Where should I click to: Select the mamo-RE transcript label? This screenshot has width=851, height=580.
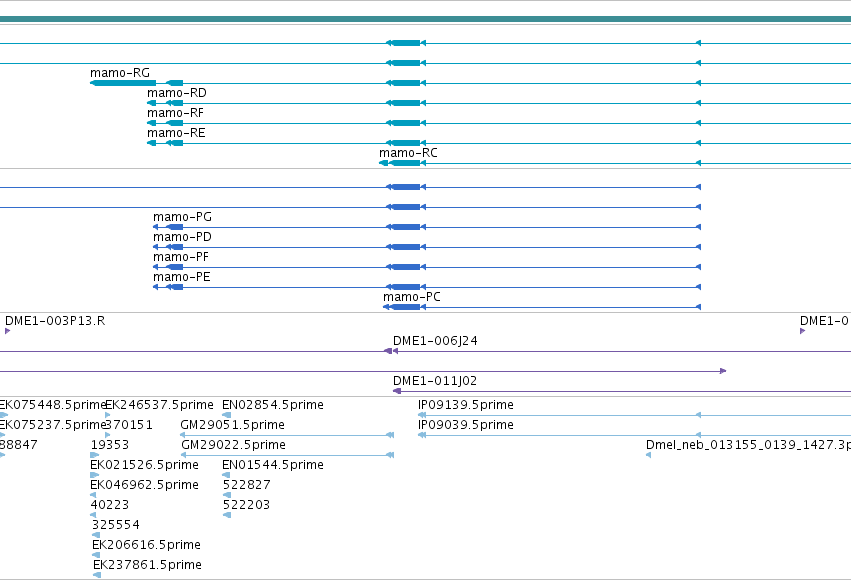[x=176, y=133]
